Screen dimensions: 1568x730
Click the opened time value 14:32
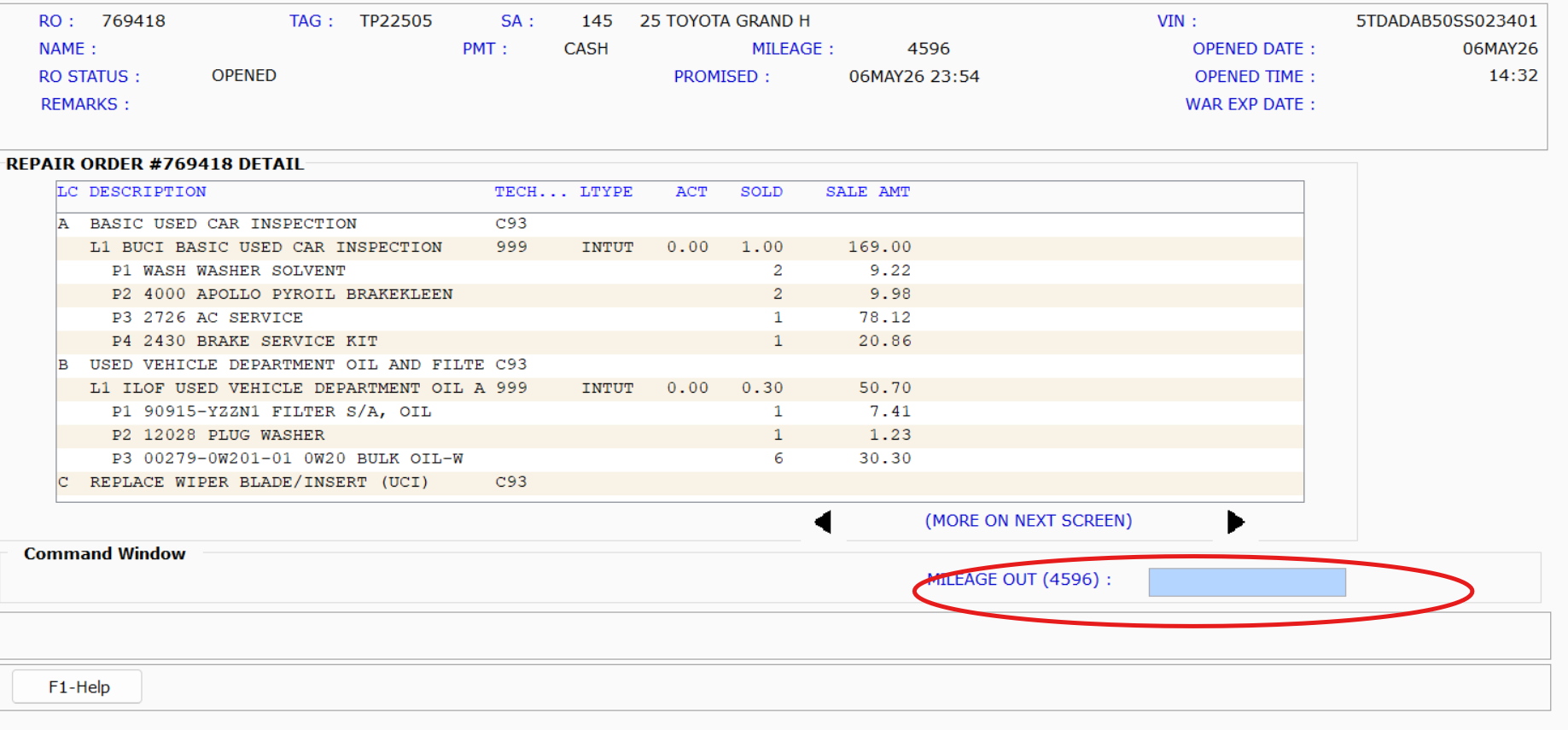pos(1513,76)
